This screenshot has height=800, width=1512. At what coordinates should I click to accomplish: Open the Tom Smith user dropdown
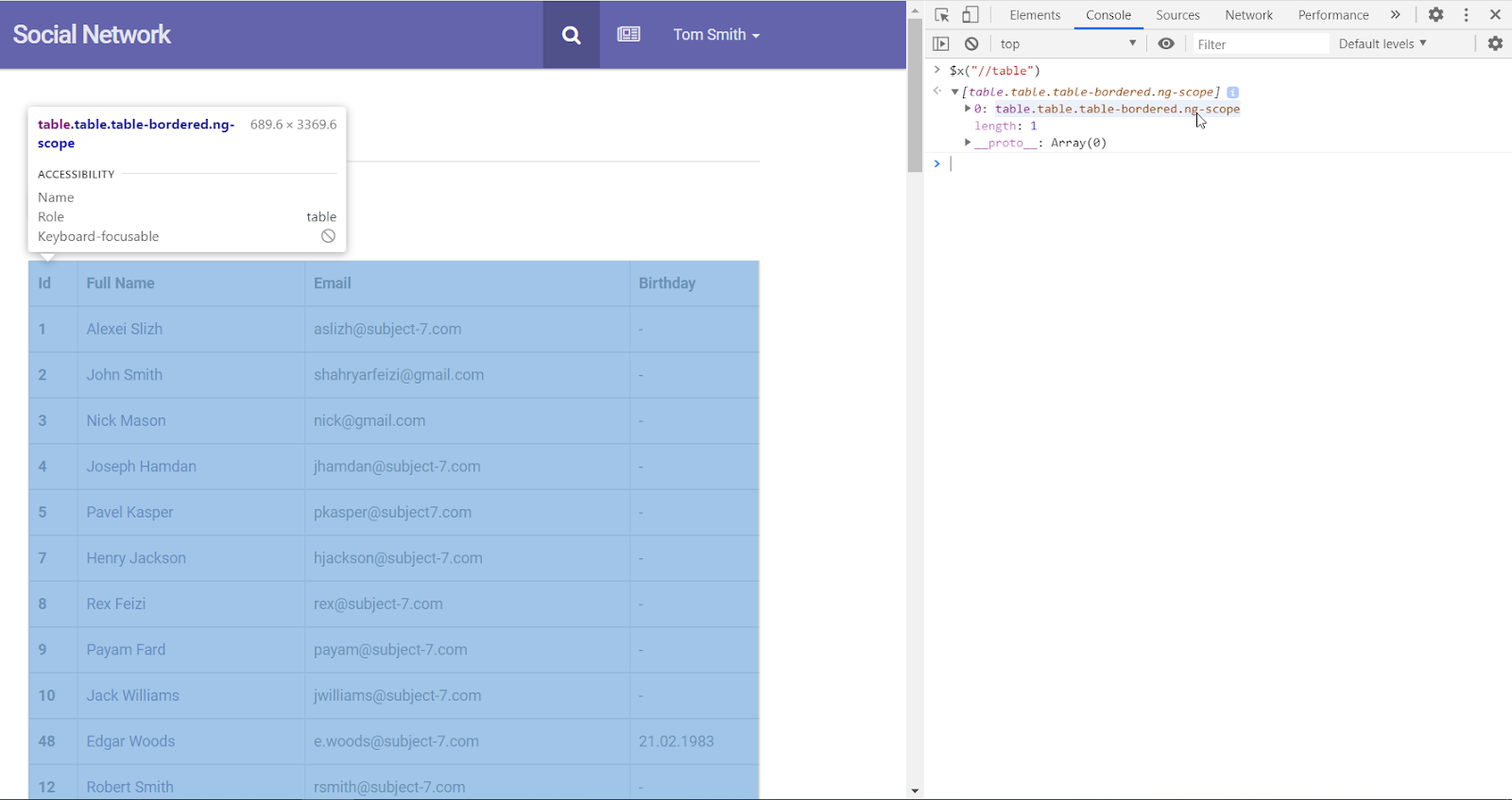pyautogui.click(x=715, y=35)
